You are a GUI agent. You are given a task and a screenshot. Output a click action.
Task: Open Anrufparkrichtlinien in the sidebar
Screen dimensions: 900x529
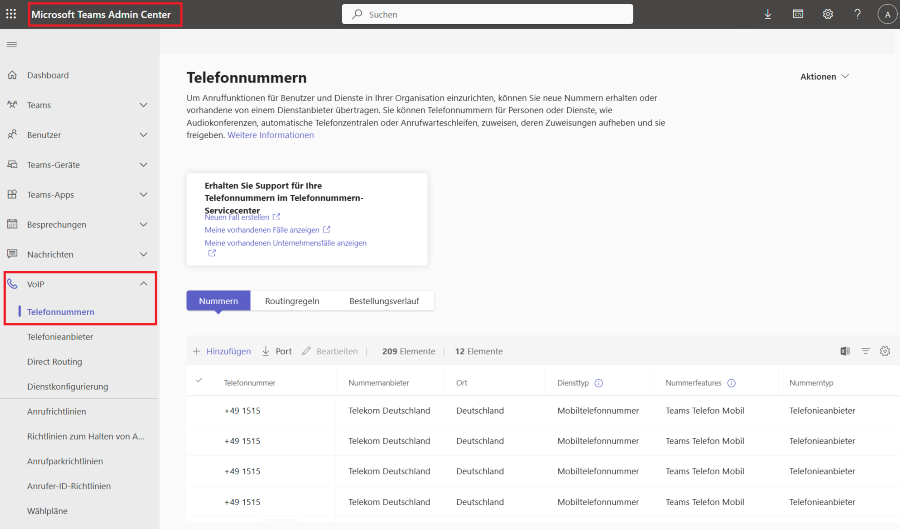pos(65,461)
